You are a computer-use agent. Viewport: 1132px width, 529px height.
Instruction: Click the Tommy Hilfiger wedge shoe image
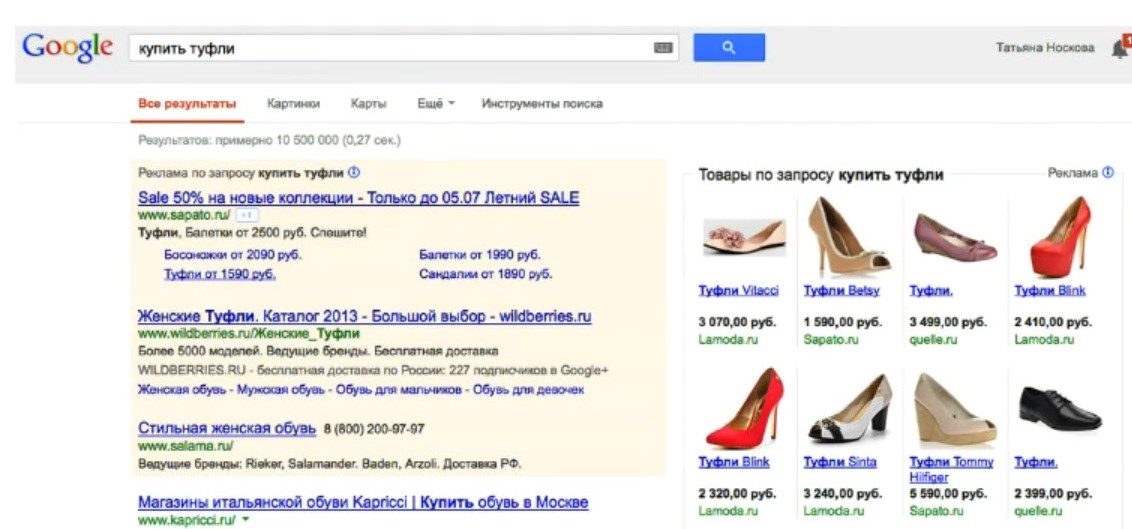click(954, 408)
